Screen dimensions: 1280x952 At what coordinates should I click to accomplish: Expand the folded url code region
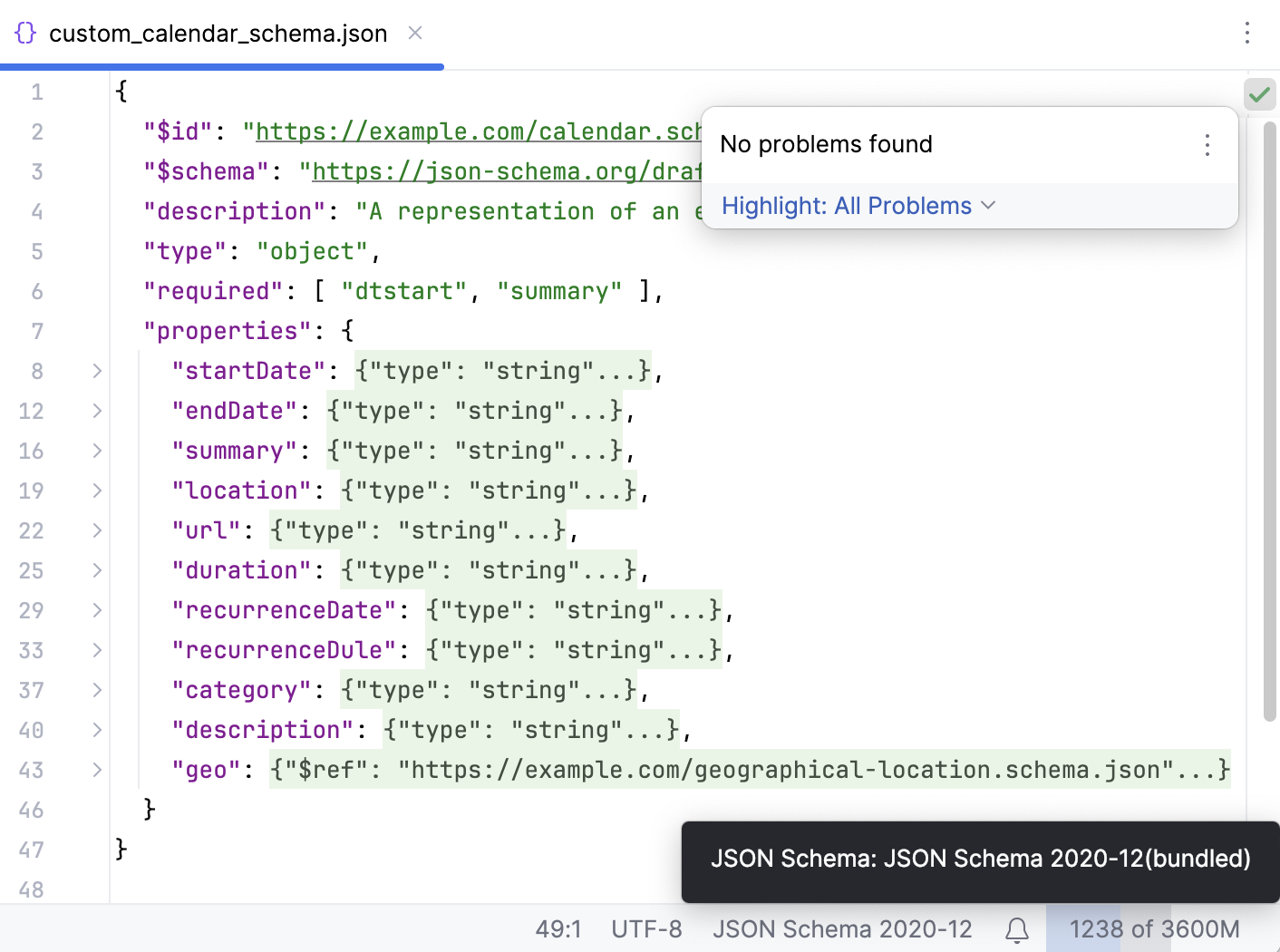click(x=415, y=530)
